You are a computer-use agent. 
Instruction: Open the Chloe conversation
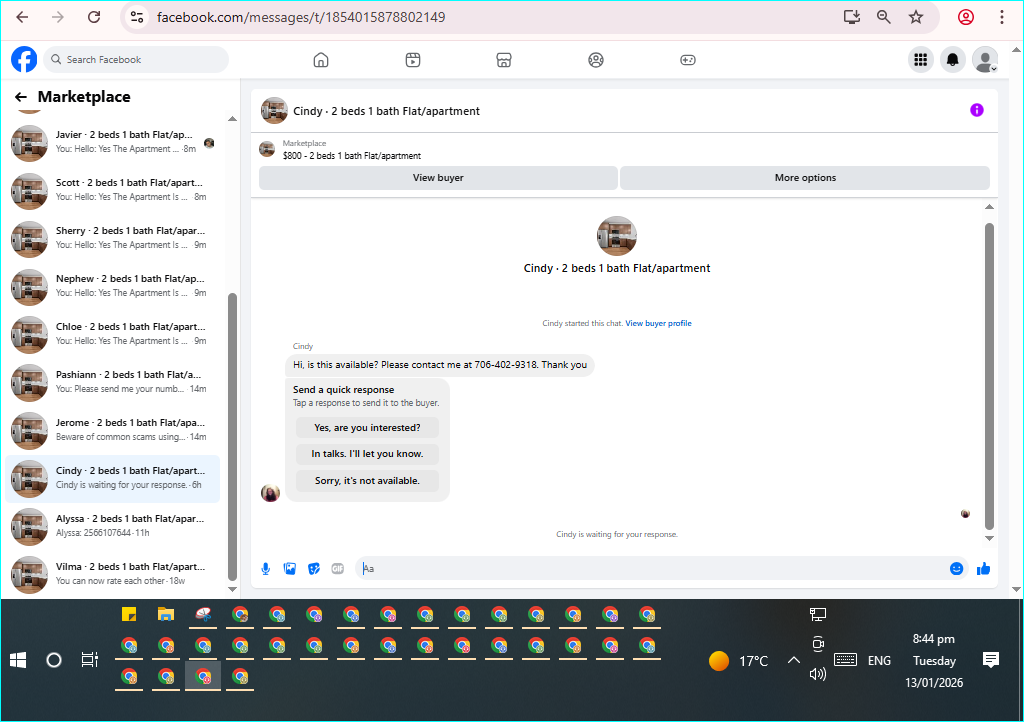(112, 334)
